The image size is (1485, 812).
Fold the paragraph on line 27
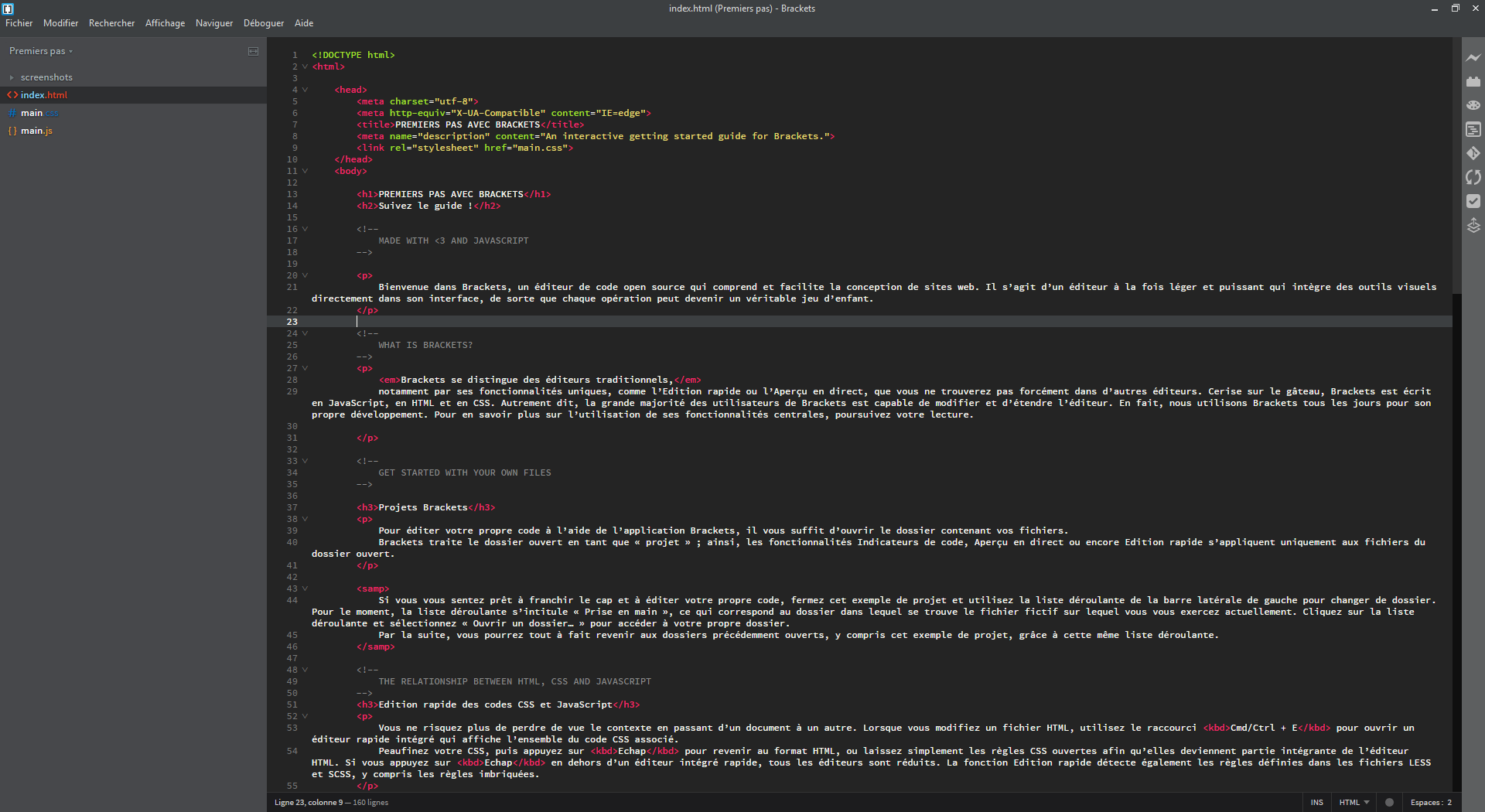click(305, 368)
